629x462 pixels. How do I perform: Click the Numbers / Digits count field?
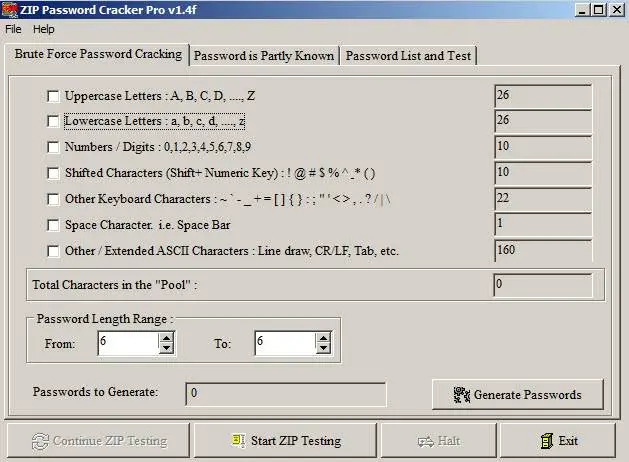[543, 147]
